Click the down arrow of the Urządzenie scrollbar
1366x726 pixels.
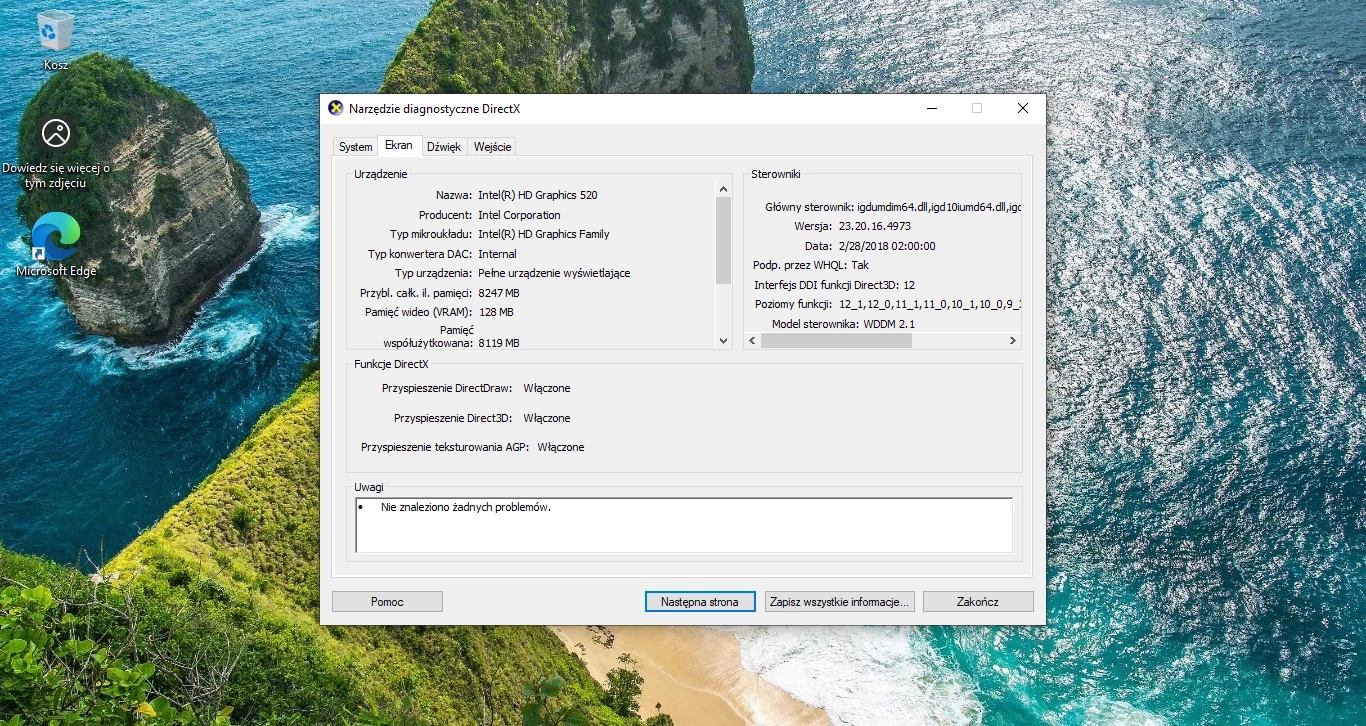pyautogui.click(x=724, y=341)
